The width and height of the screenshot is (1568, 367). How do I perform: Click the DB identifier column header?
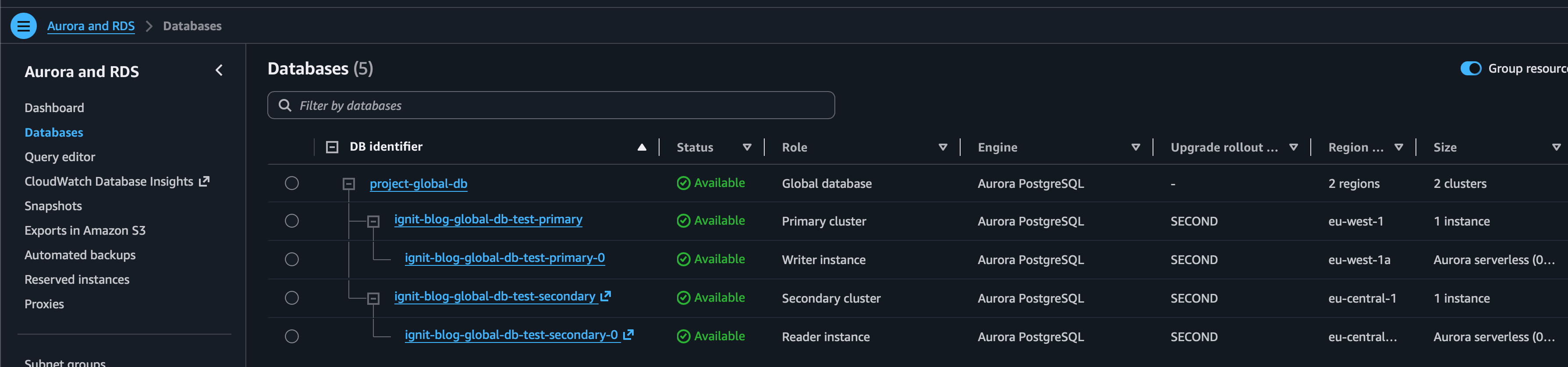pos(386,147)
